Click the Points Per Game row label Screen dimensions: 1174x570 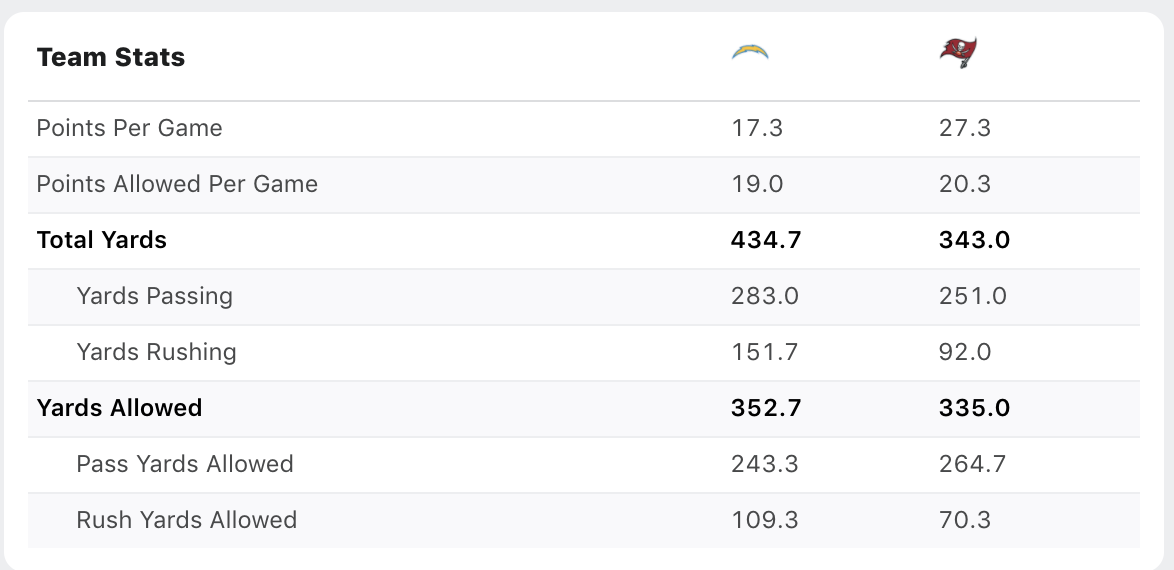tap(129, 128)
